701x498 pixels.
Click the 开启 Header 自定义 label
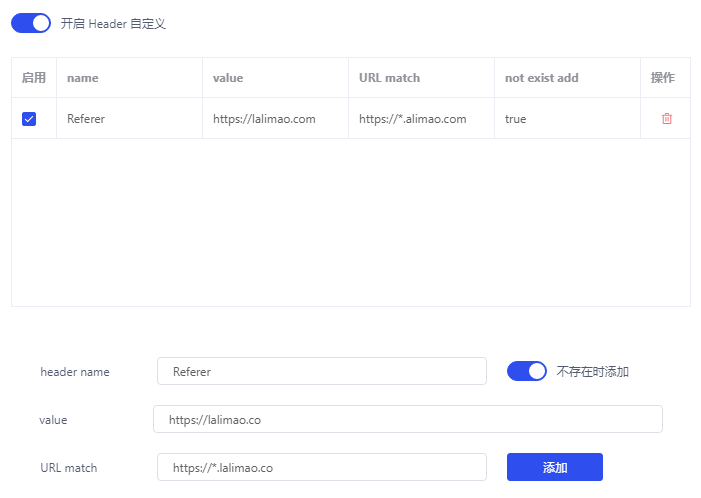coord(113,24)
